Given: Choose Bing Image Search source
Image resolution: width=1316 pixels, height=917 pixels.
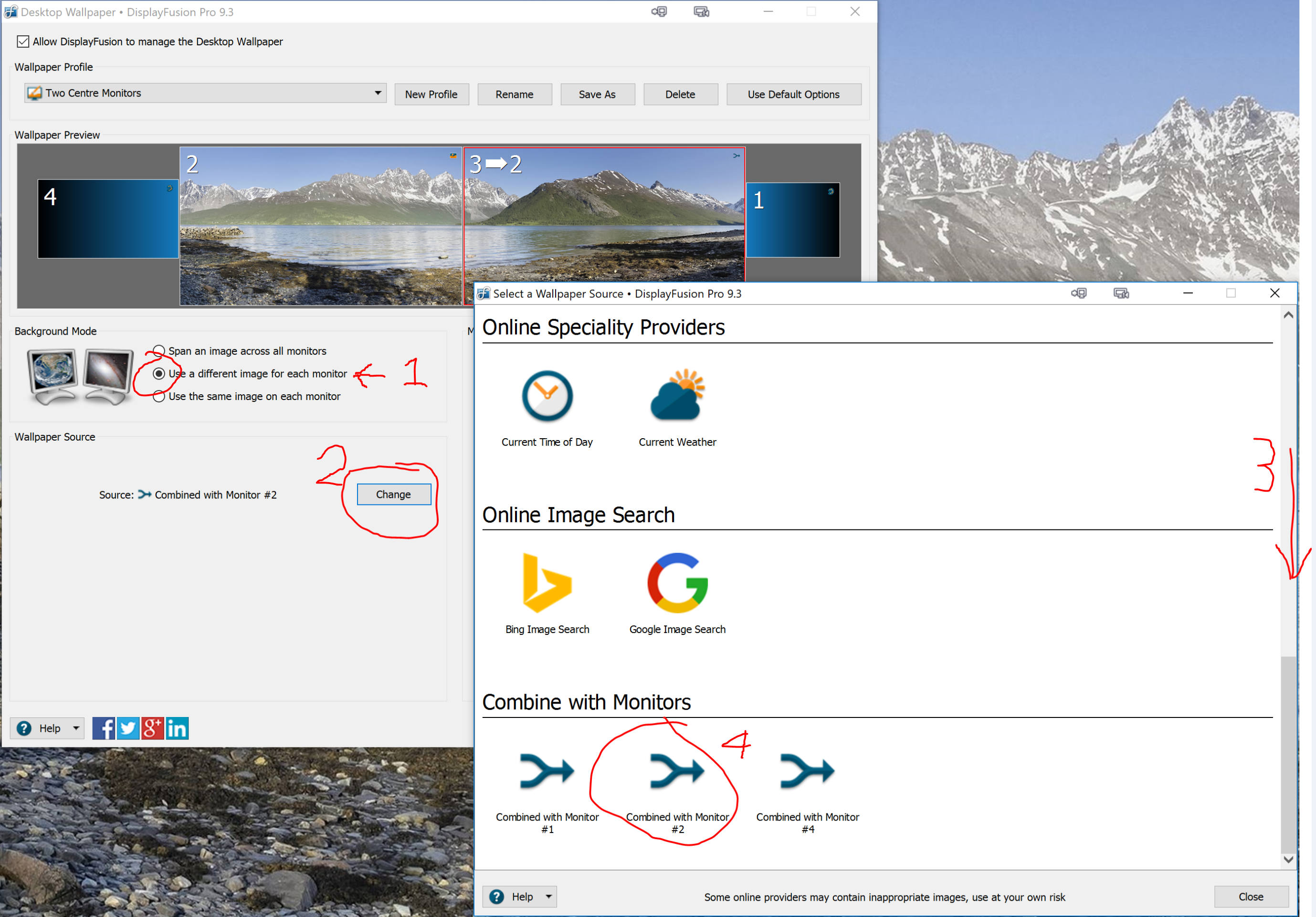Looking at the screenshot, I should pyautogui.click(x=547, y=583).
